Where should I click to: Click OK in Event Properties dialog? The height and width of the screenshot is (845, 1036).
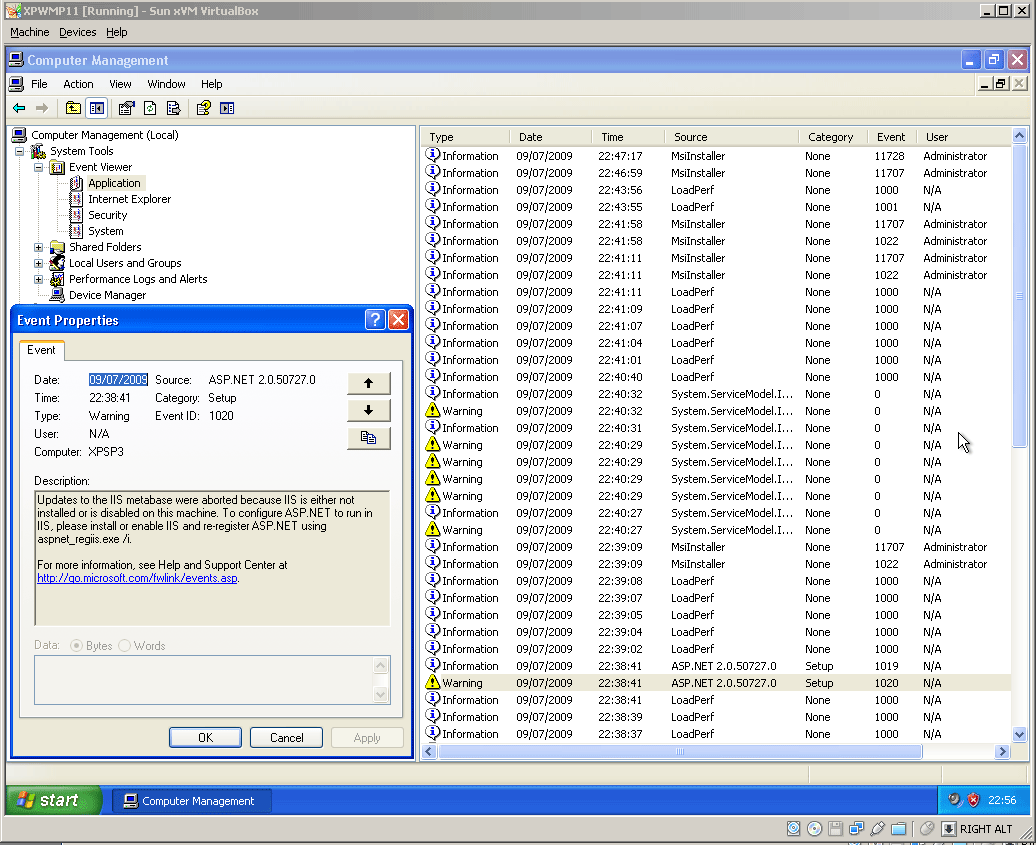point(205,737)
